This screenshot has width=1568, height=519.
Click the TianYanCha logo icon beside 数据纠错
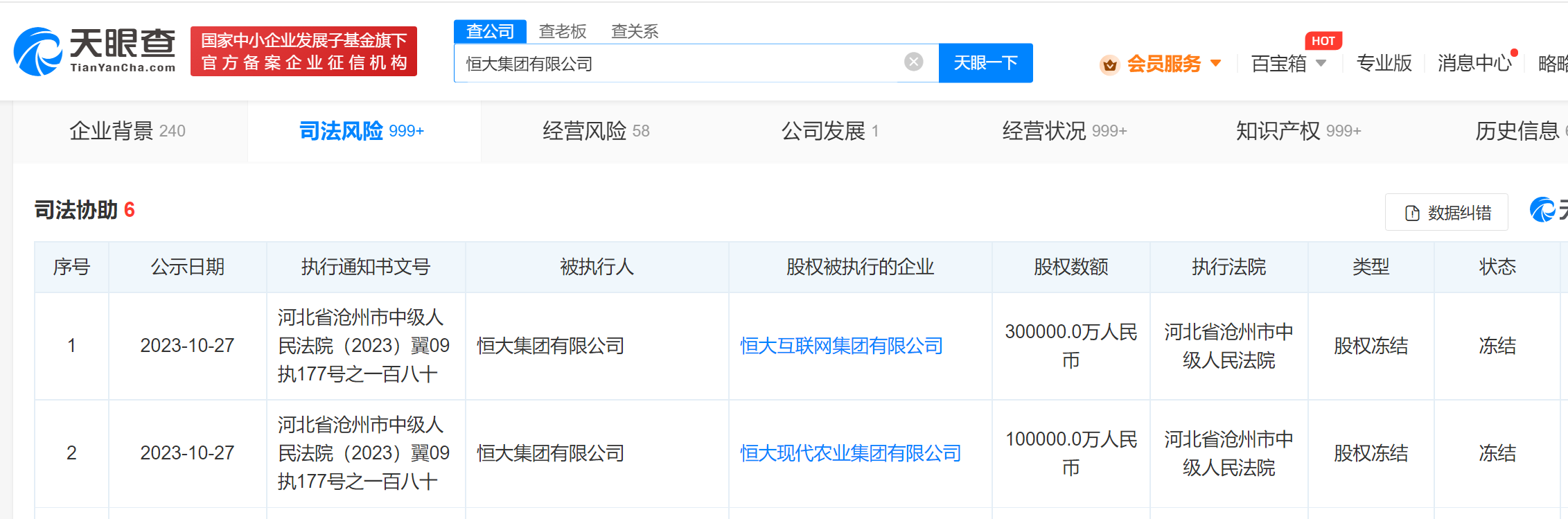(x=1543, y=210)
